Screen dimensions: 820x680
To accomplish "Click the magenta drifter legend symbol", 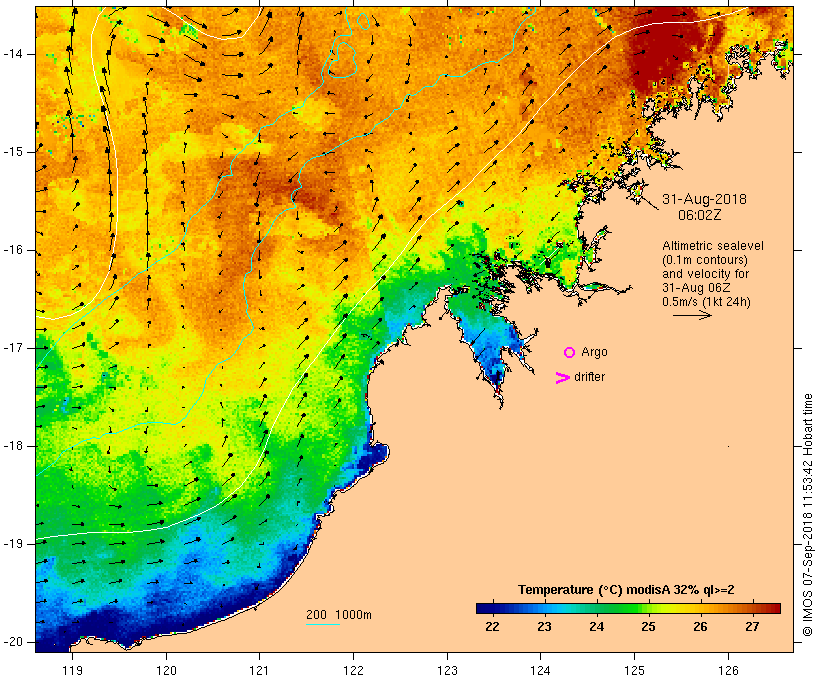I will tap(562, 378).
